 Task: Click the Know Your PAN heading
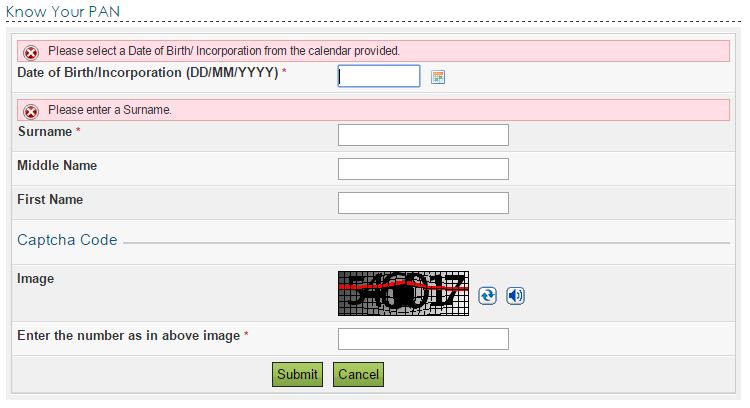(63, 11)
